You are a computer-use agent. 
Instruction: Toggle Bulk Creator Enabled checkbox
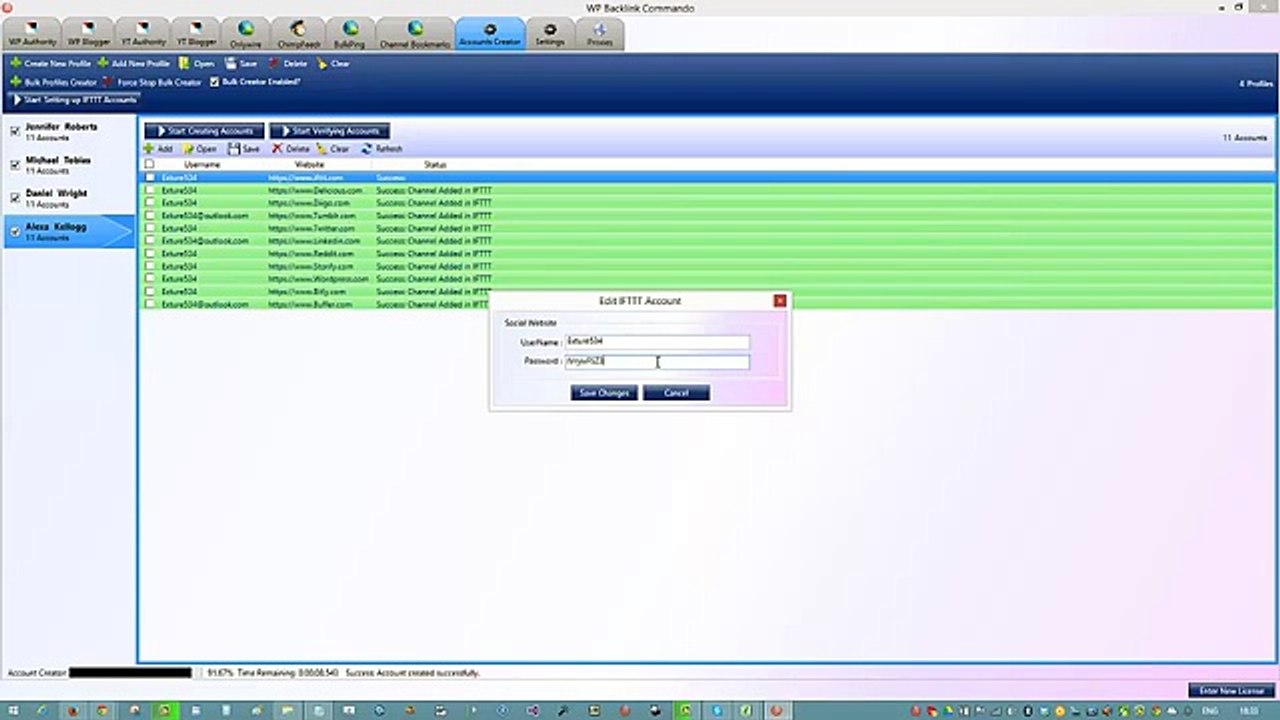point(215,82)
